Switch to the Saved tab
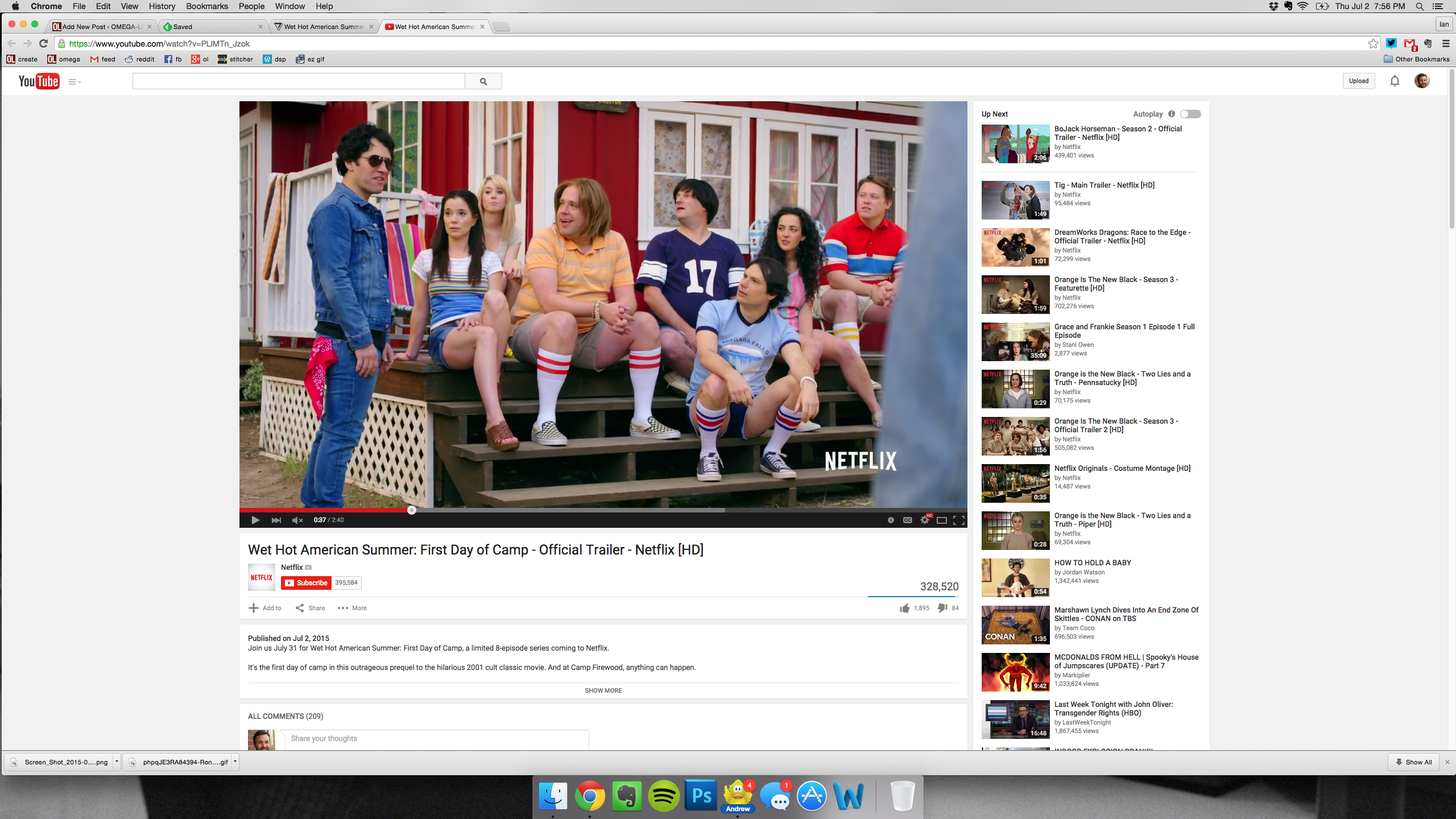 coord(212,27)
